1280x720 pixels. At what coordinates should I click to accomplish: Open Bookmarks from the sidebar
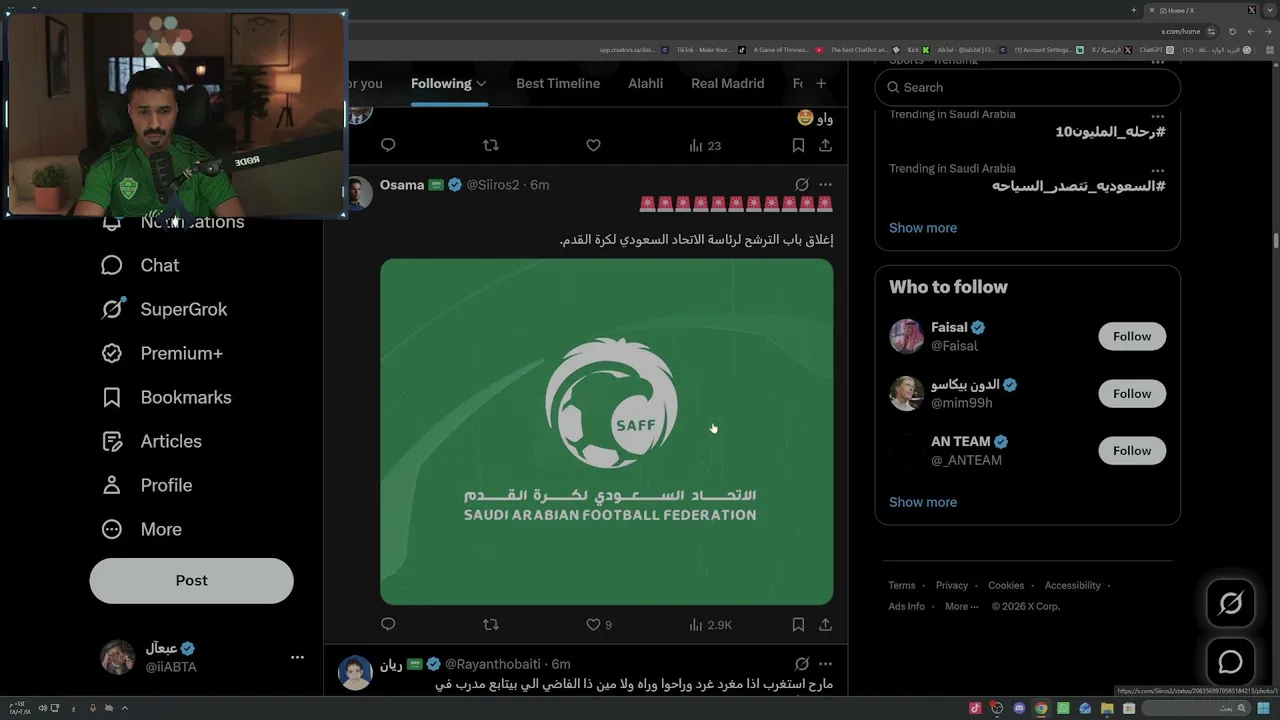pyautogui.click(x=166, y=397)
